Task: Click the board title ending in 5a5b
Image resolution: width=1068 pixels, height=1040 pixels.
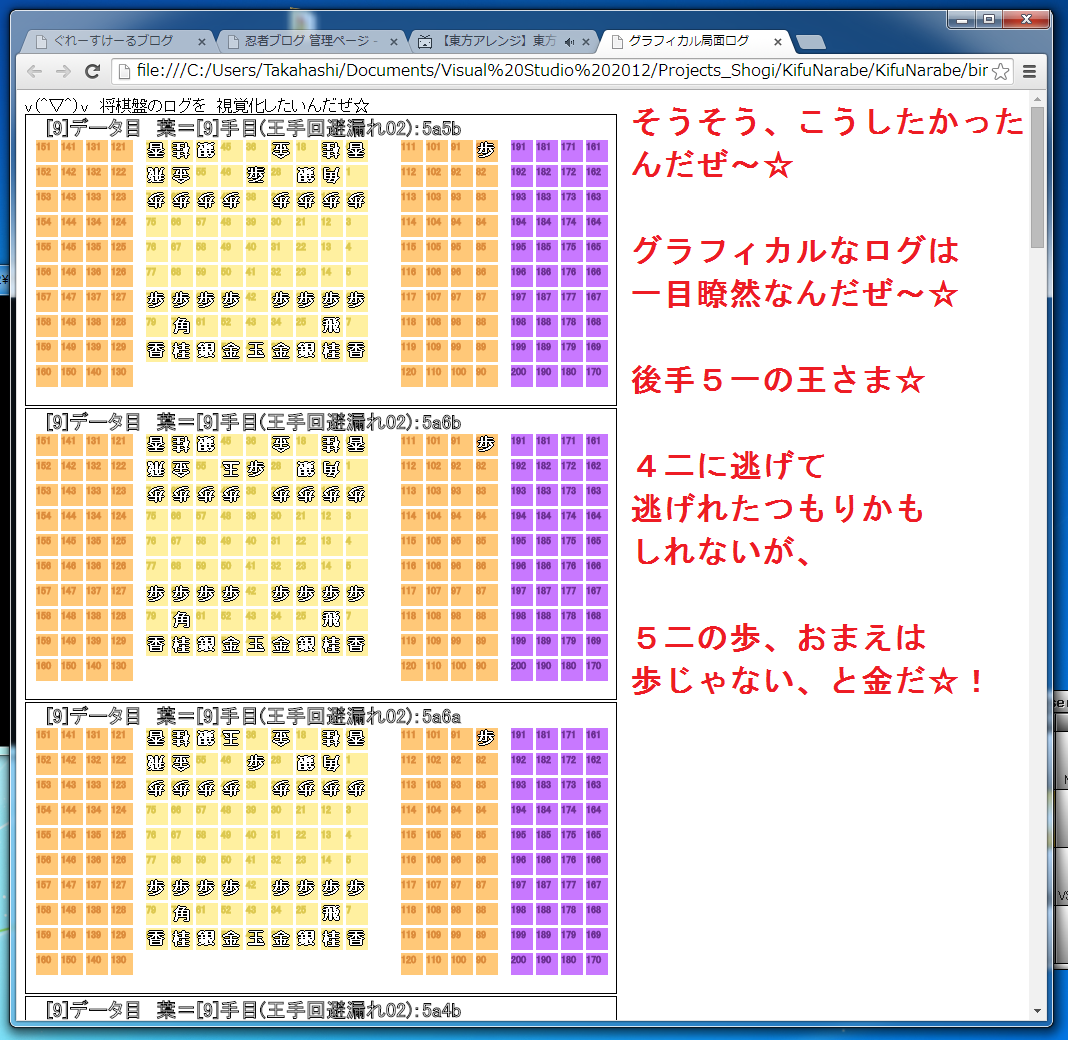Action: pyautogui.click(x=253, y=128)
